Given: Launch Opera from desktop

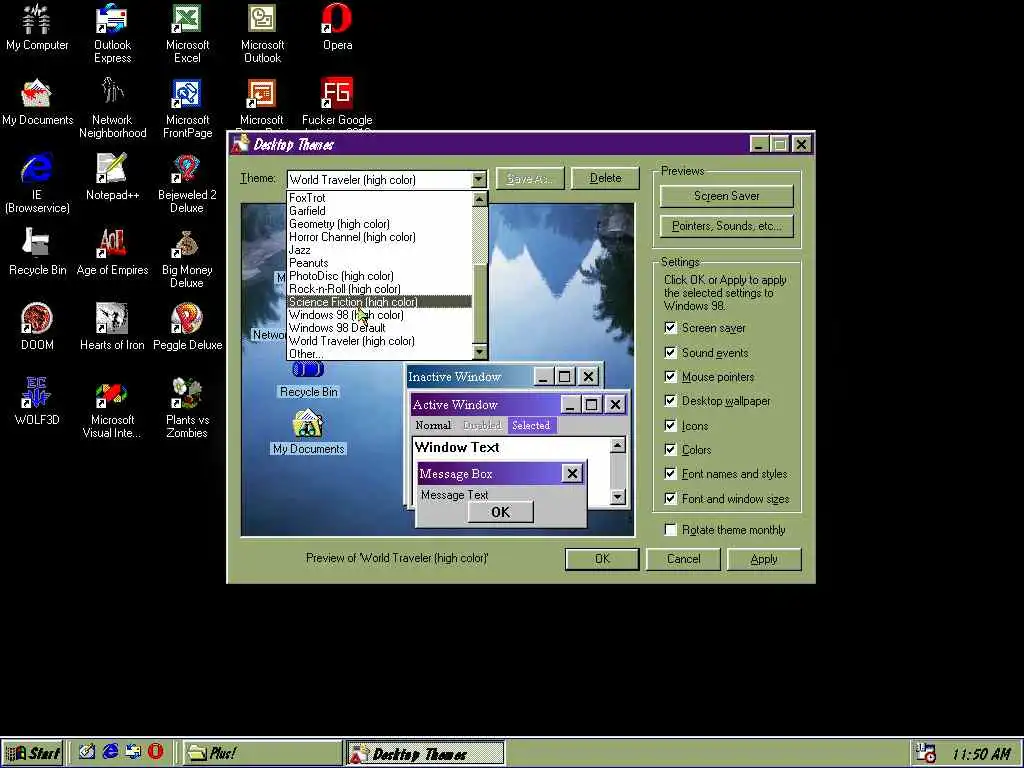Looking at the screenshot, I should click(337, 27).
